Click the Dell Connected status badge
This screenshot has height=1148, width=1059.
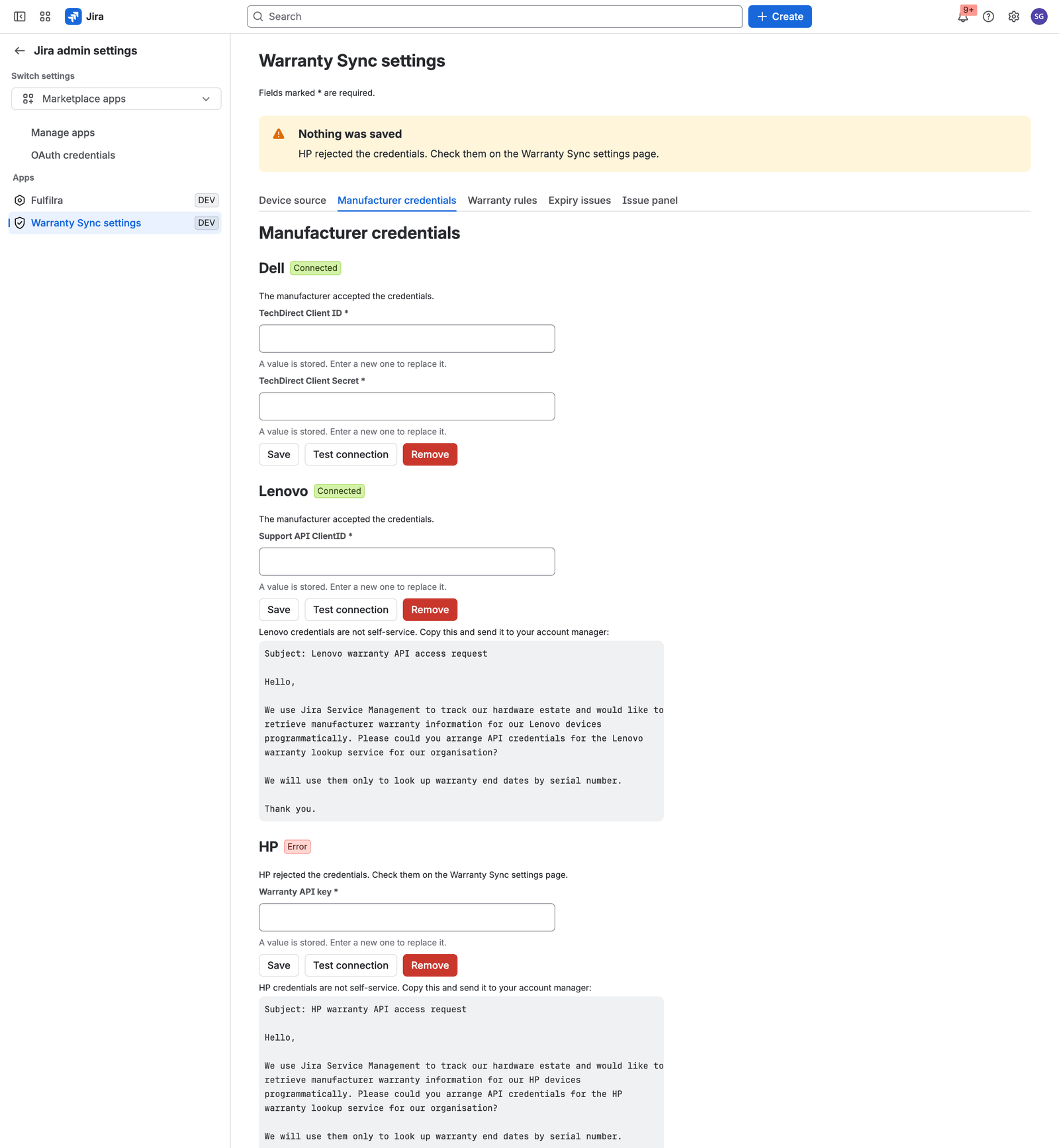pos(316,268)
